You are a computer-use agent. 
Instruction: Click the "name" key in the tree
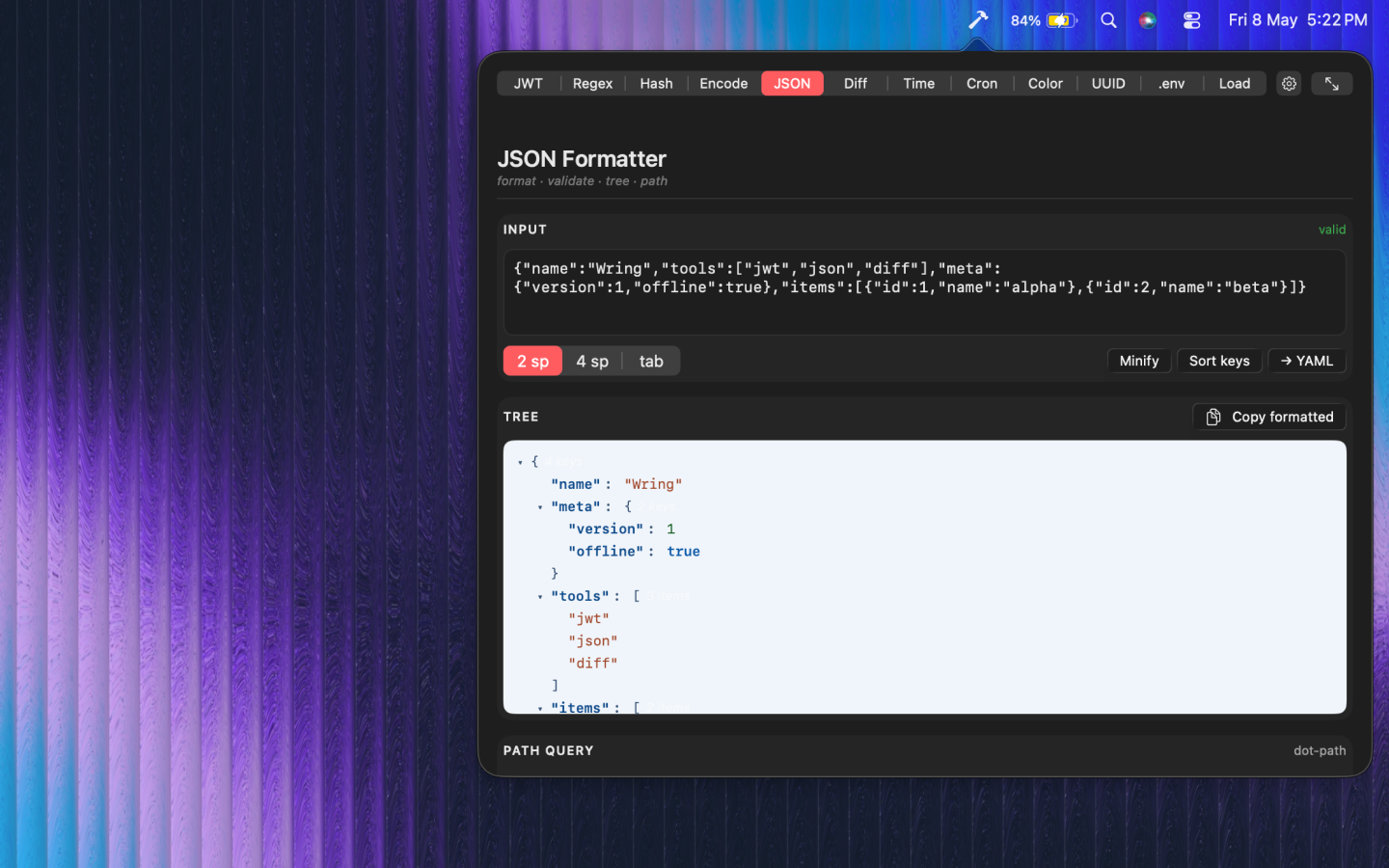[x=576, y=484]
